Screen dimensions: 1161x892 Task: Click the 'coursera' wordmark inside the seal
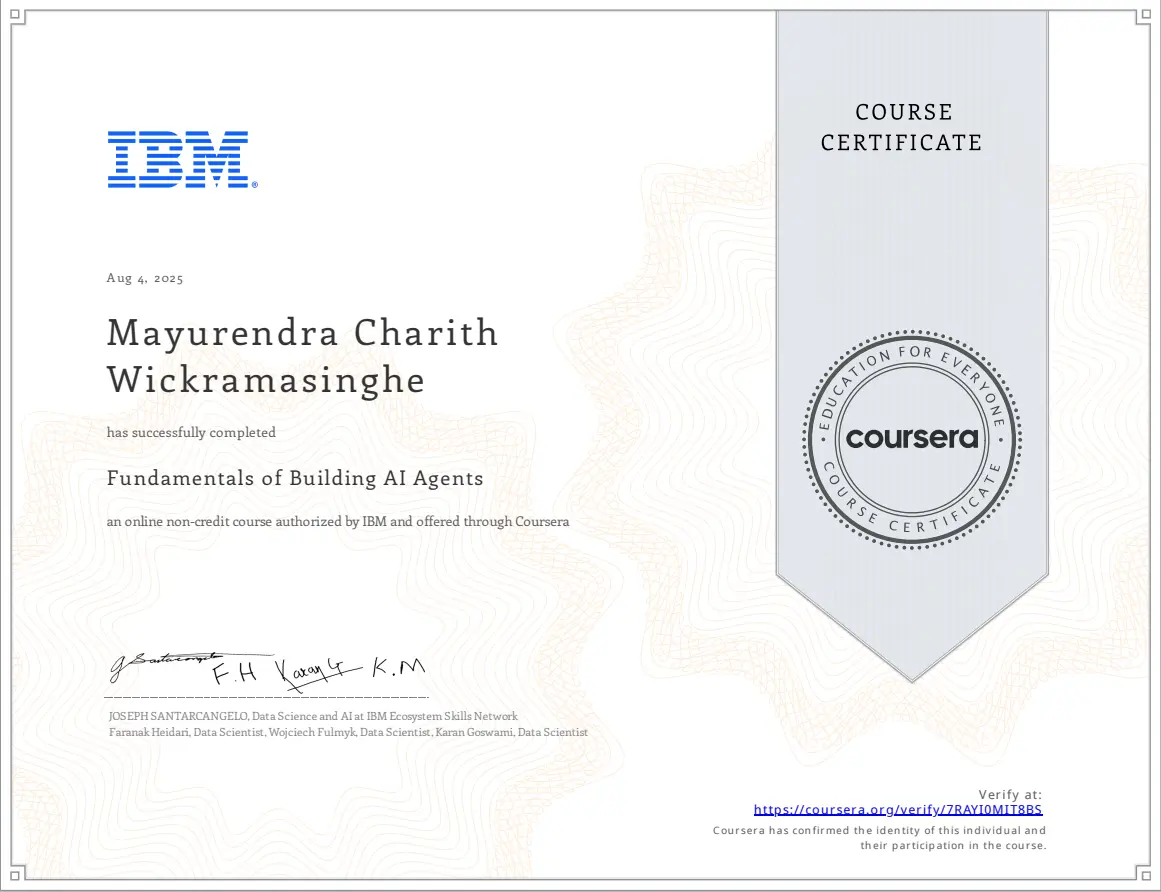pos(912,437)
